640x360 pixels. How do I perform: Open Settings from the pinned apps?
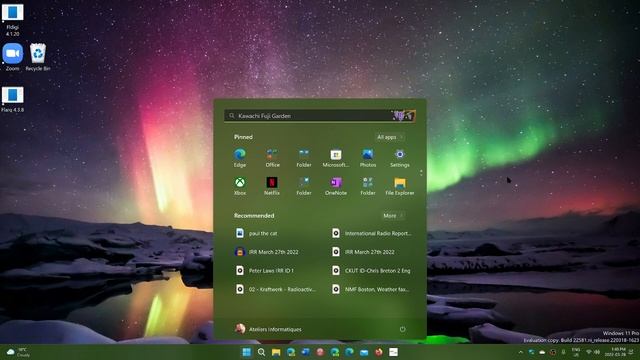pos(400,158)
